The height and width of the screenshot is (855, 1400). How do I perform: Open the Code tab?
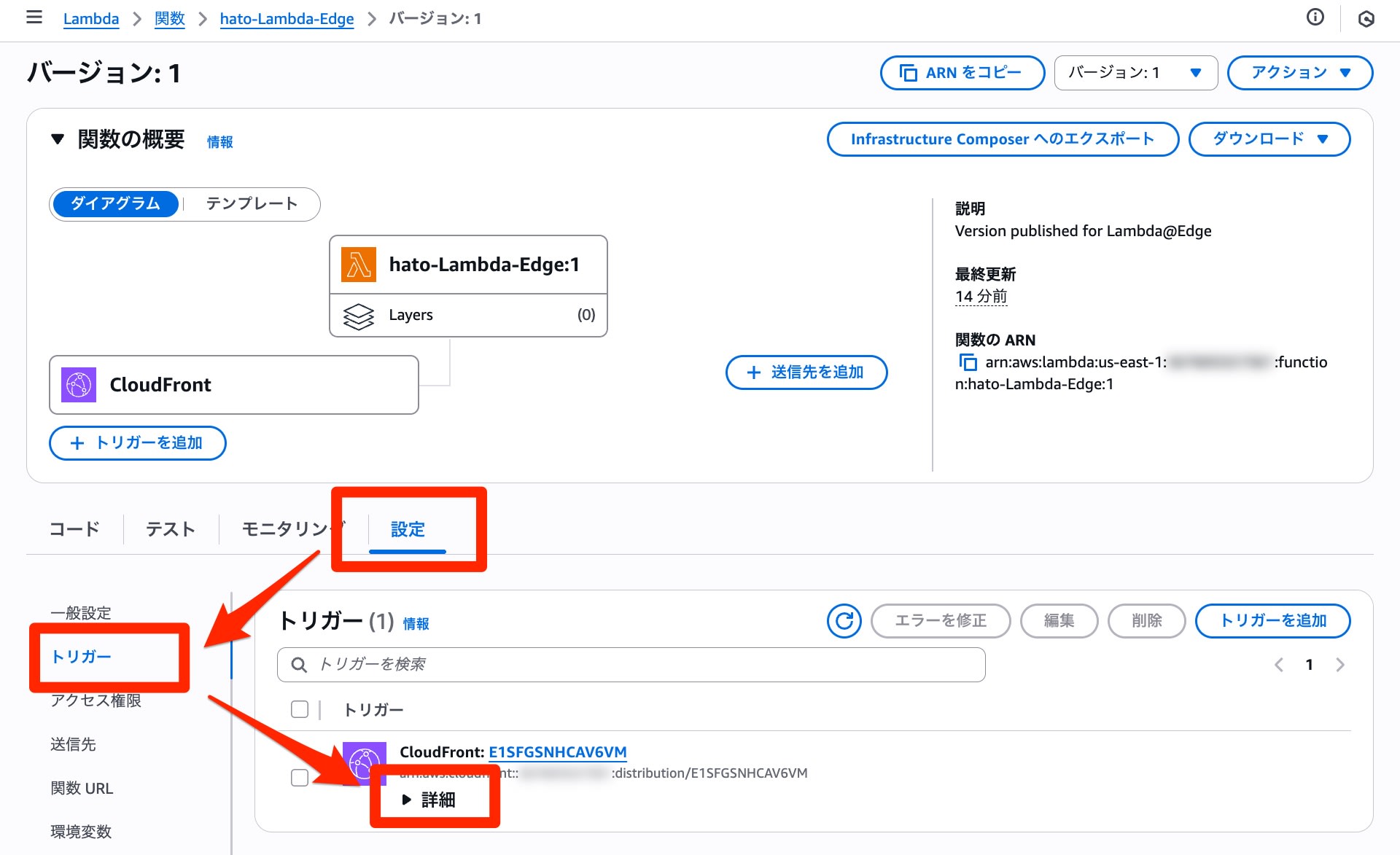[74, 529]
